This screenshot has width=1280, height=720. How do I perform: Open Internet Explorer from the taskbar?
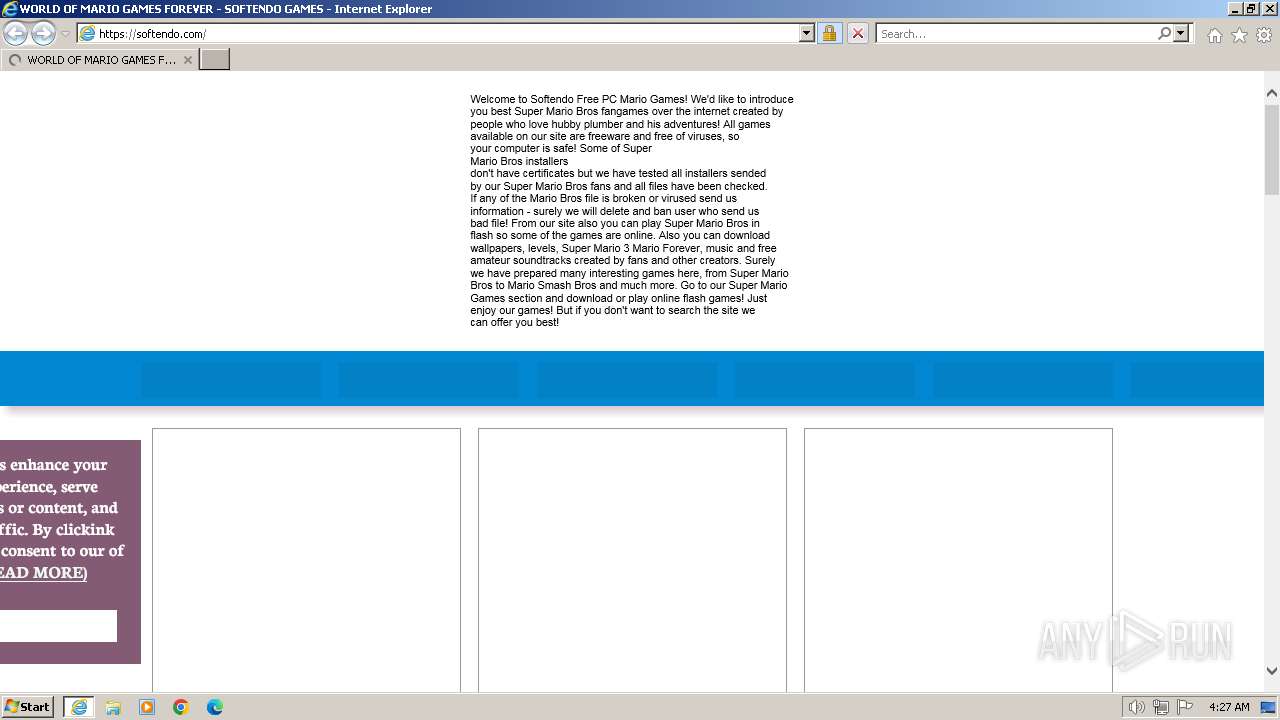[78, 707]
